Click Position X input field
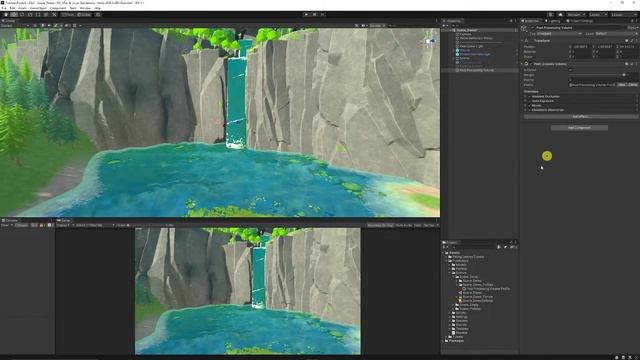640x360 pixels. pyautogui.click(x=582, y=47)
